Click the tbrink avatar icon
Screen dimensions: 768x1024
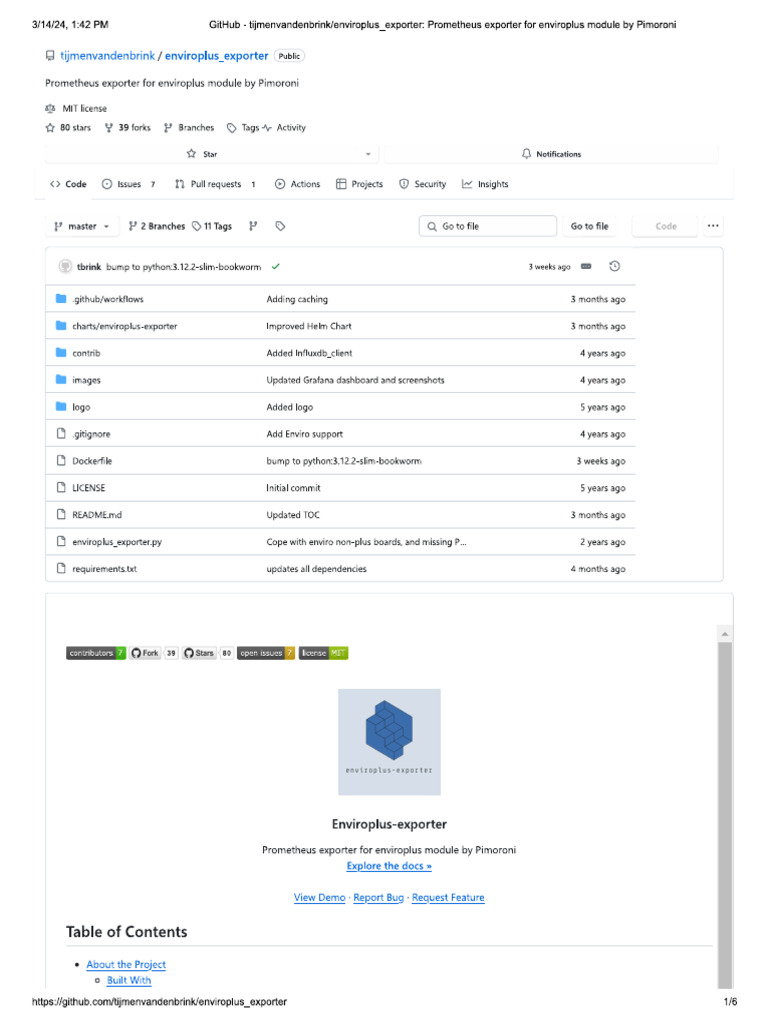click(x=65, y=266)
